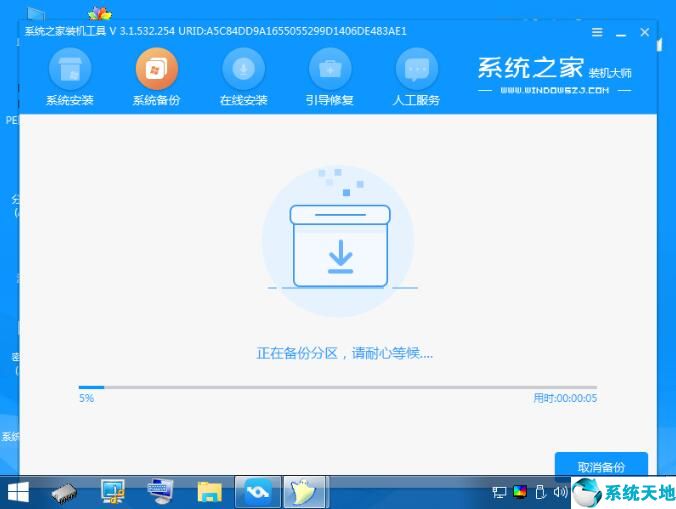Click the backup box illustration
This screenshot has width=676, height=509.
[x=339, y=241]
